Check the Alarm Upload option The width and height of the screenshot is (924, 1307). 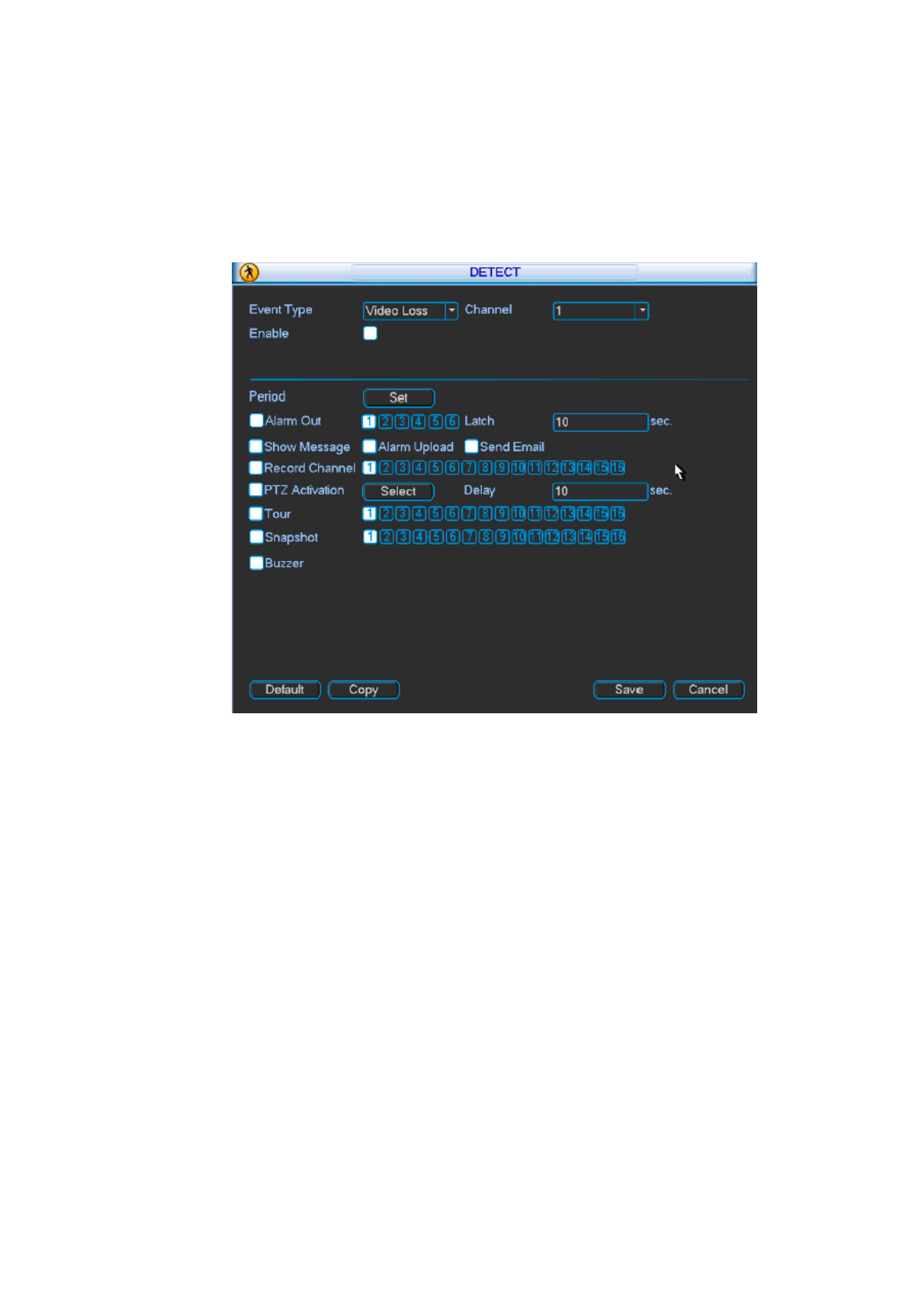click(x=369, y=446)
